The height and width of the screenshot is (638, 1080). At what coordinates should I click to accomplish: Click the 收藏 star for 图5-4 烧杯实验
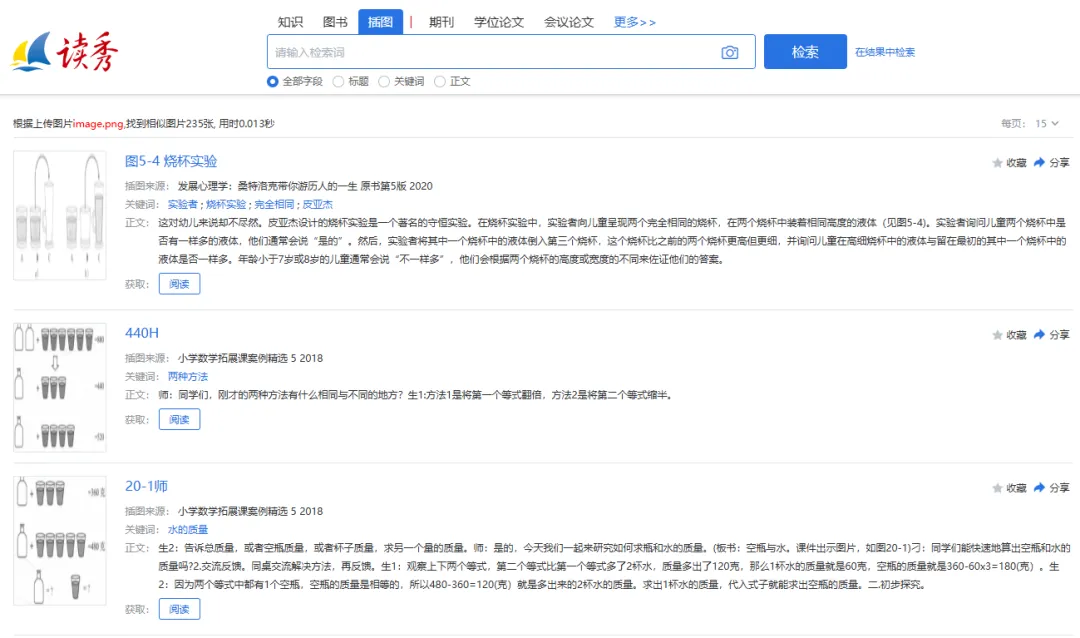point(997,162)
